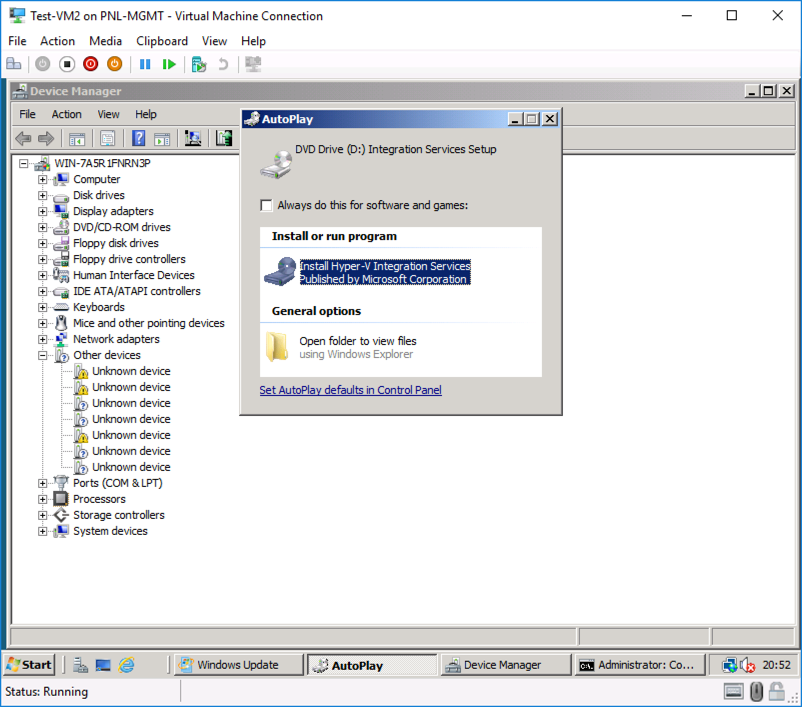
Task: Click the volume muted tray icon
Action: [x=748, y=665]
